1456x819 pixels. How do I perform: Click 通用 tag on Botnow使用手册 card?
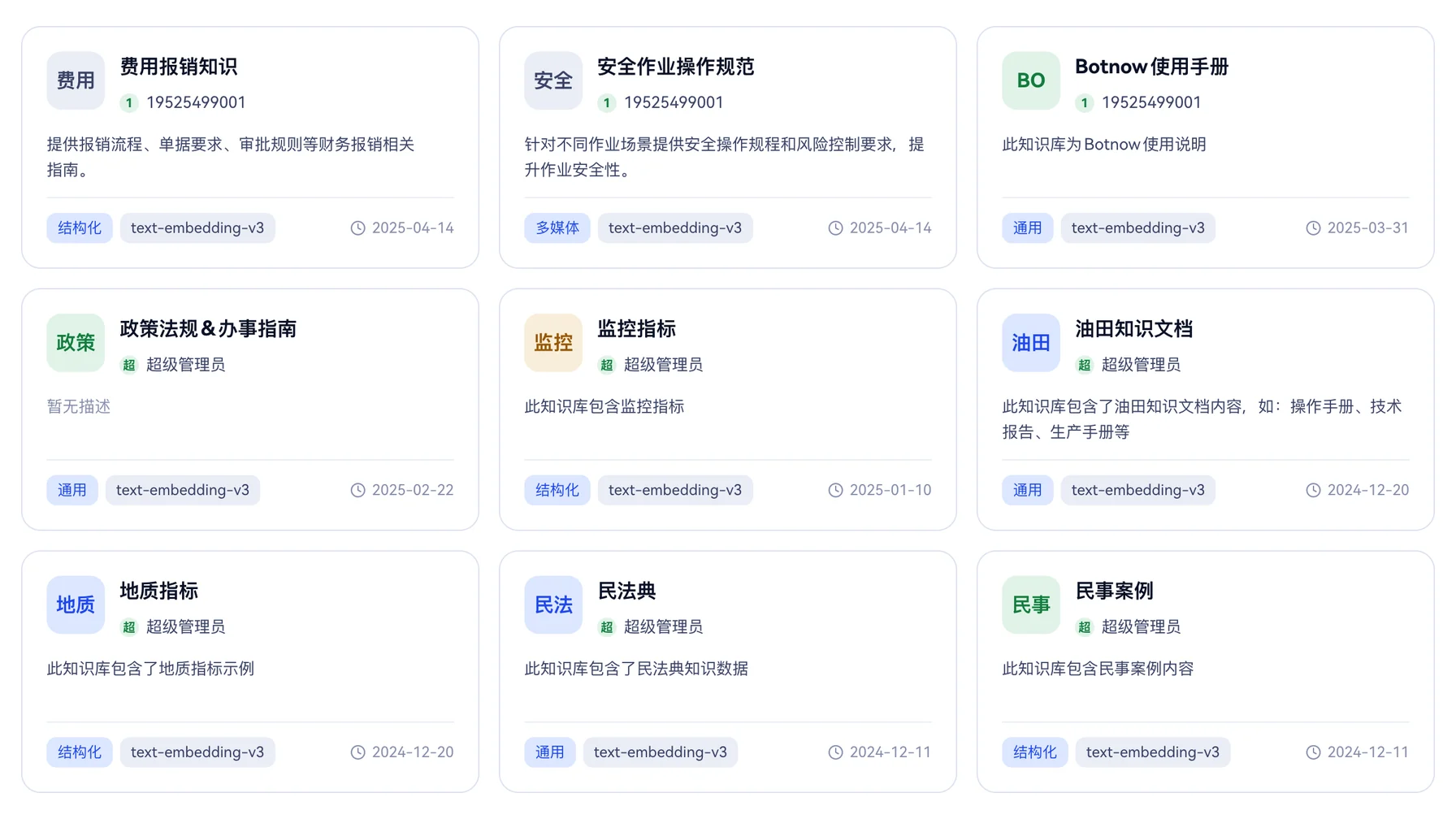tap(1028, 228)
